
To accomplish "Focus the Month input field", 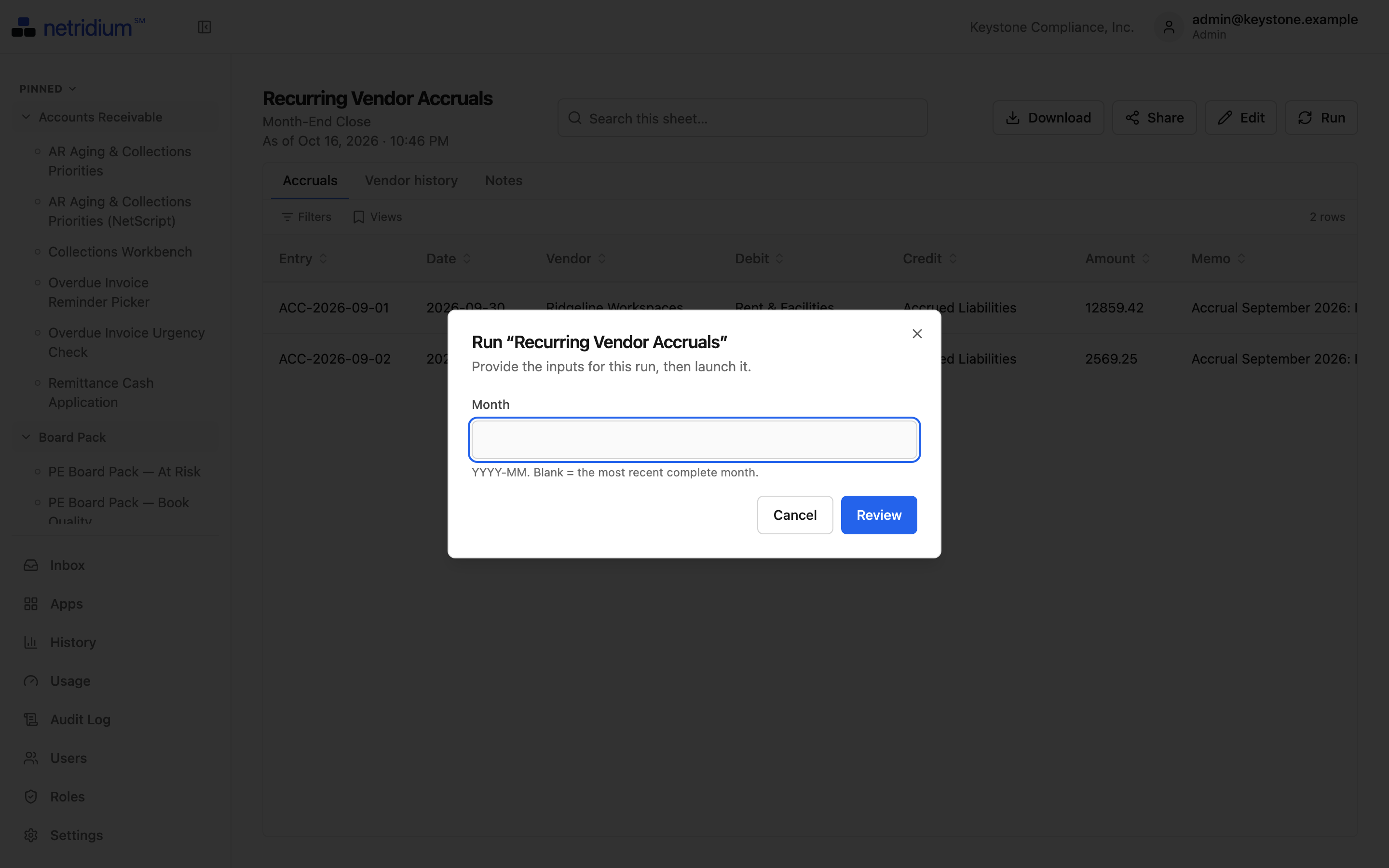I will [694, 440].
